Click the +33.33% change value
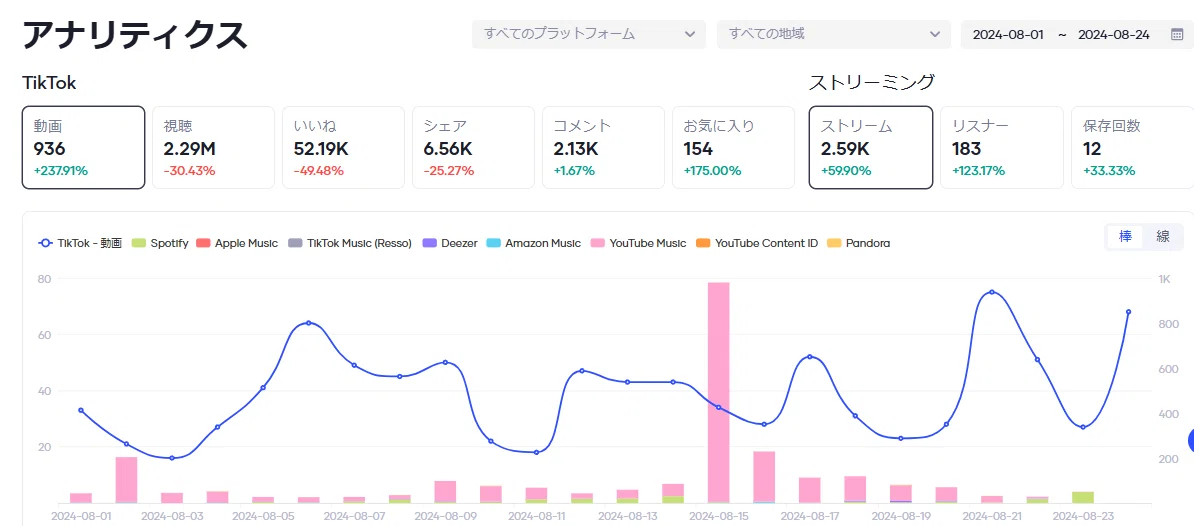This screenshot has height=526, width=1194. 1109,171
